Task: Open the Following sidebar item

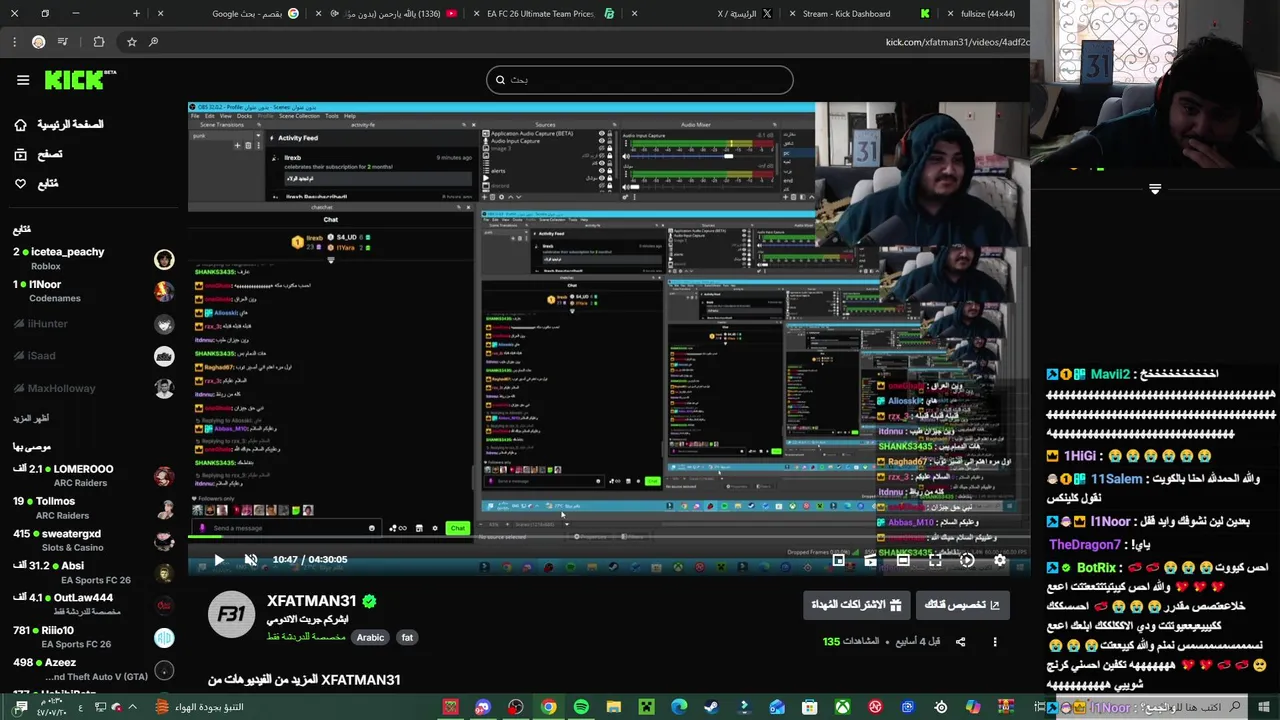Action: tap(36, 184)
